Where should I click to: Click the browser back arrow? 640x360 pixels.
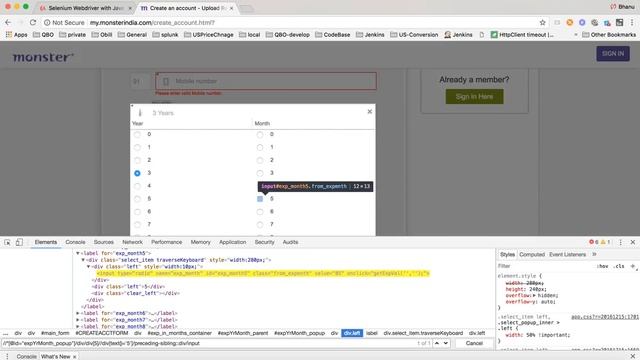click(8, 22)
